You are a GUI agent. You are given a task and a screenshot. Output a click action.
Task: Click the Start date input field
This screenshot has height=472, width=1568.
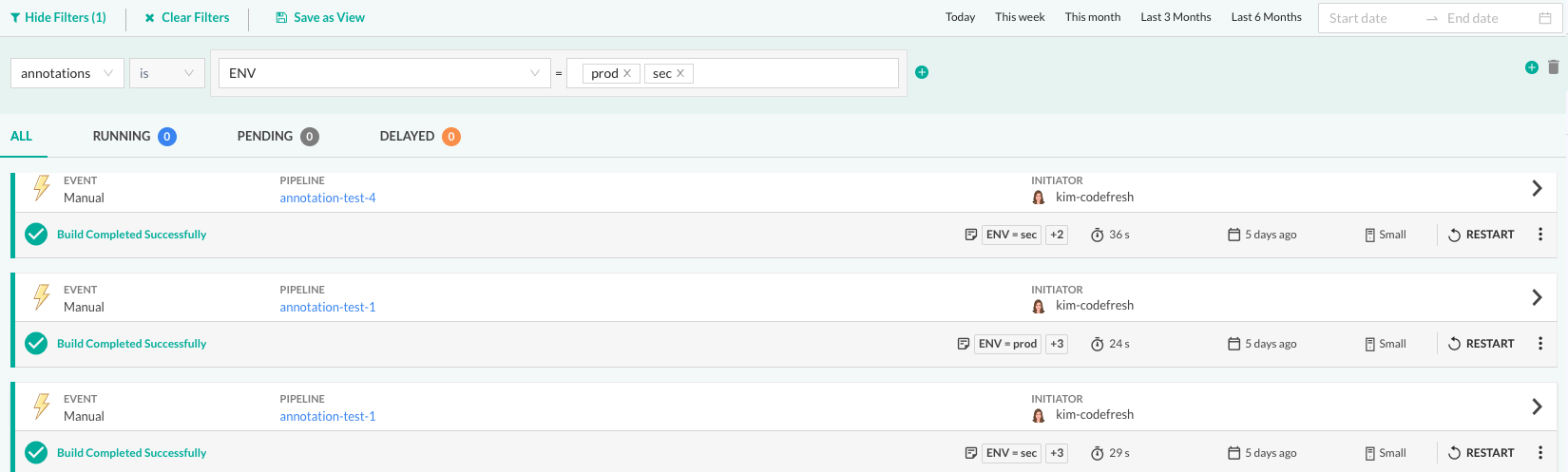click(x=1368, y=18)
